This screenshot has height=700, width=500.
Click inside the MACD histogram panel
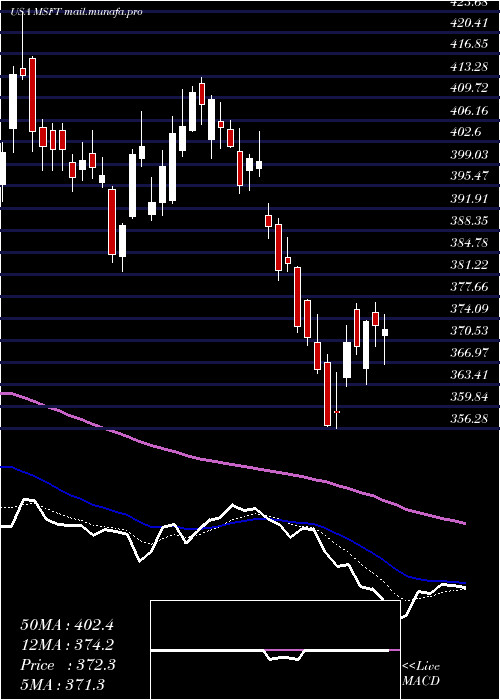(x=275, y=650)
